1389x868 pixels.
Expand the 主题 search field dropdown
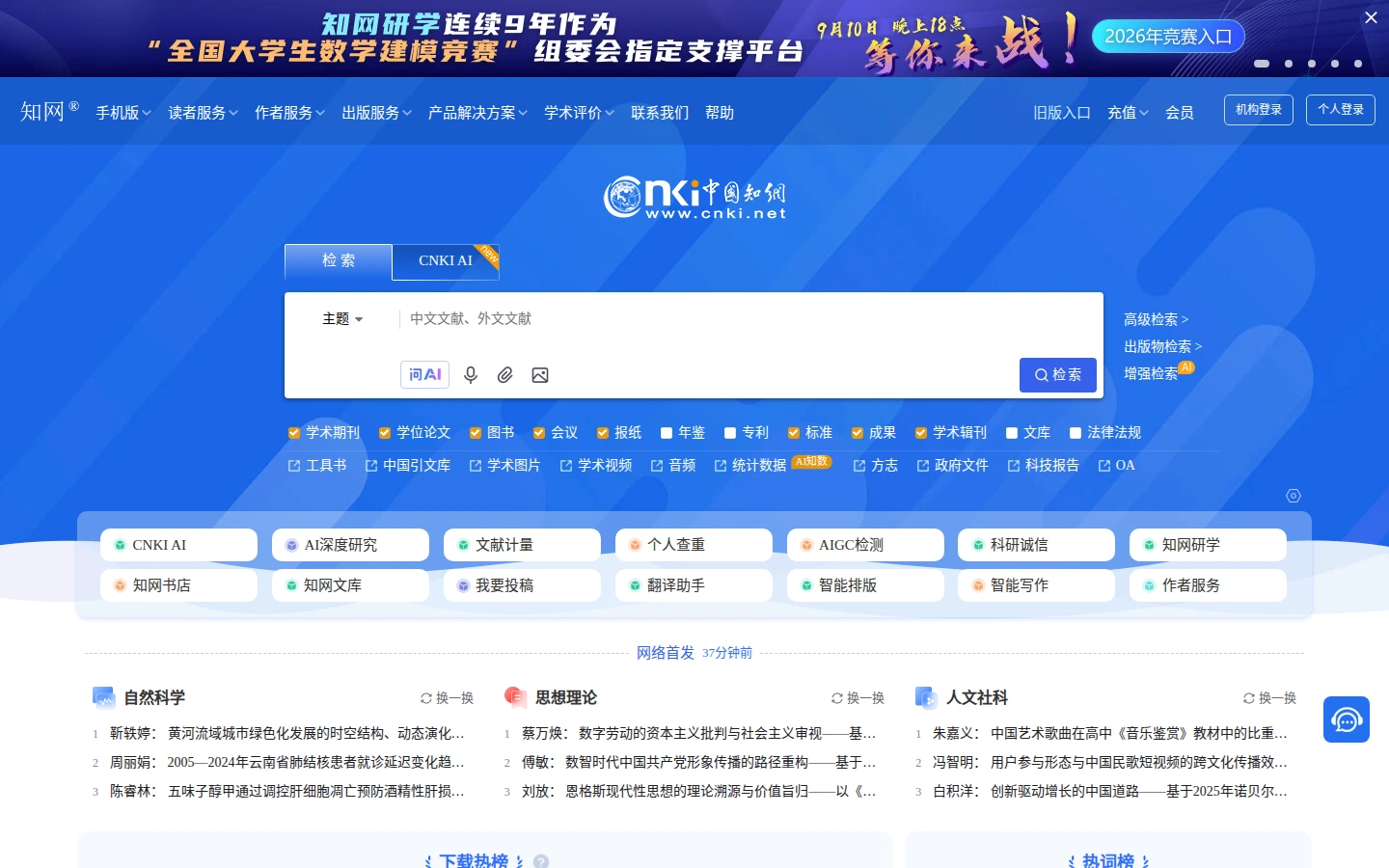point(342,319)
